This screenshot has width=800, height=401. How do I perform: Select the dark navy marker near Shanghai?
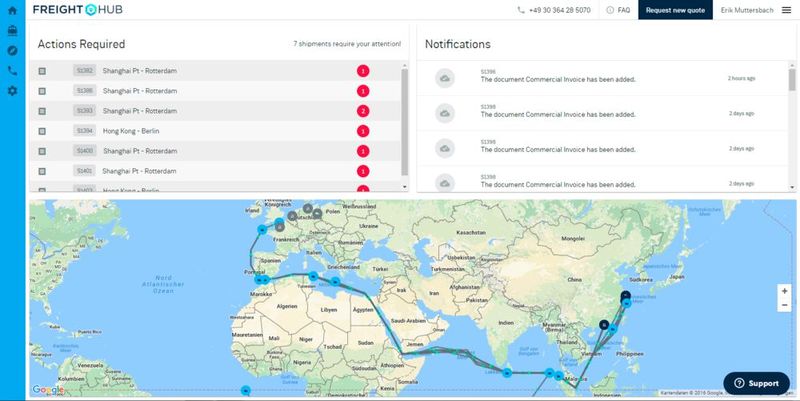[x=626, y=295]
